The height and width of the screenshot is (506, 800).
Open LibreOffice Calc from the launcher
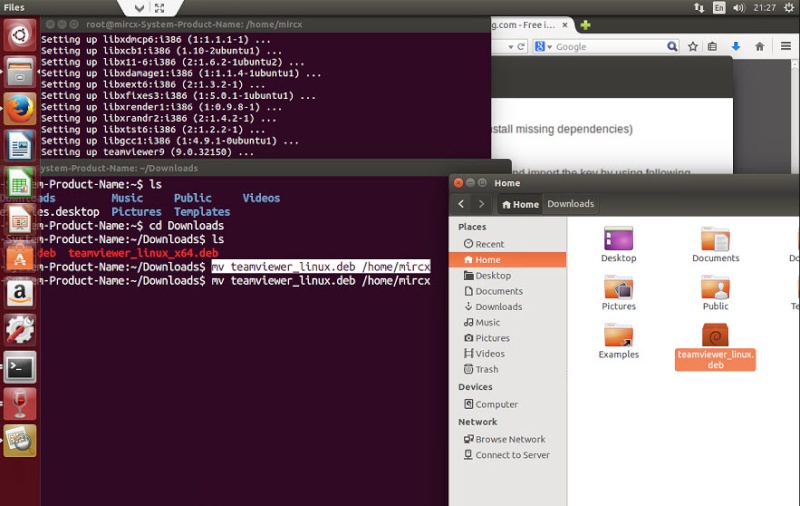click(20, 183)
